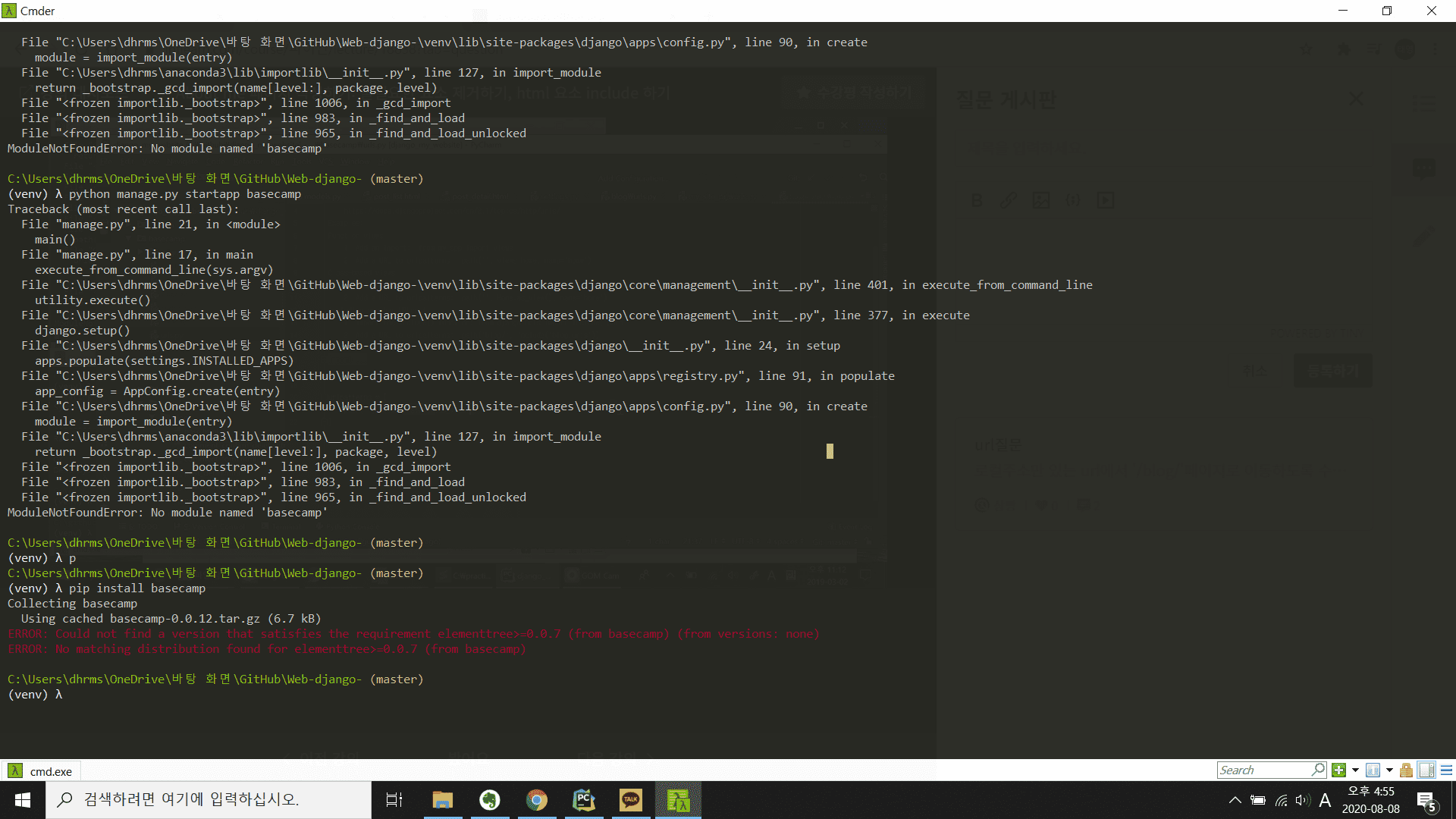The height and width of the screenshot is (819, 1456).
Task: Click the red 'Could not find a version' error
Action: click(x=413, y=634)
